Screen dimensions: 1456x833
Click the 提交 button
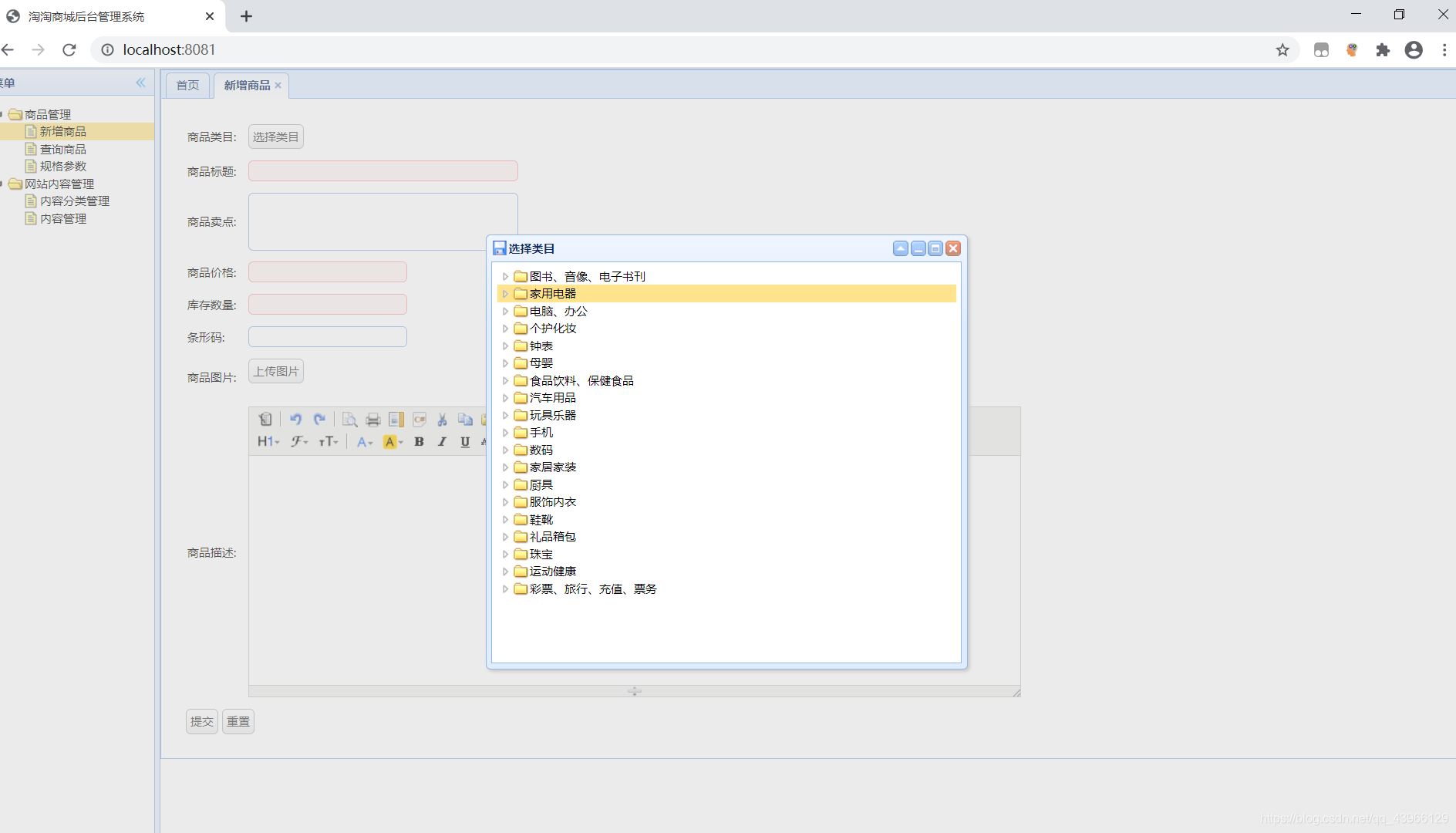[202, 722]
